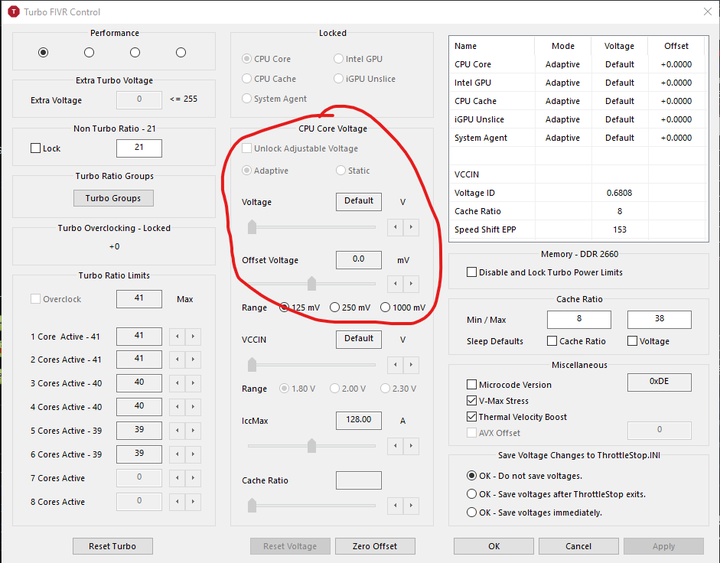Click Cache Ratio Max field
Screen dimensions: 720x563
(659, 319)
